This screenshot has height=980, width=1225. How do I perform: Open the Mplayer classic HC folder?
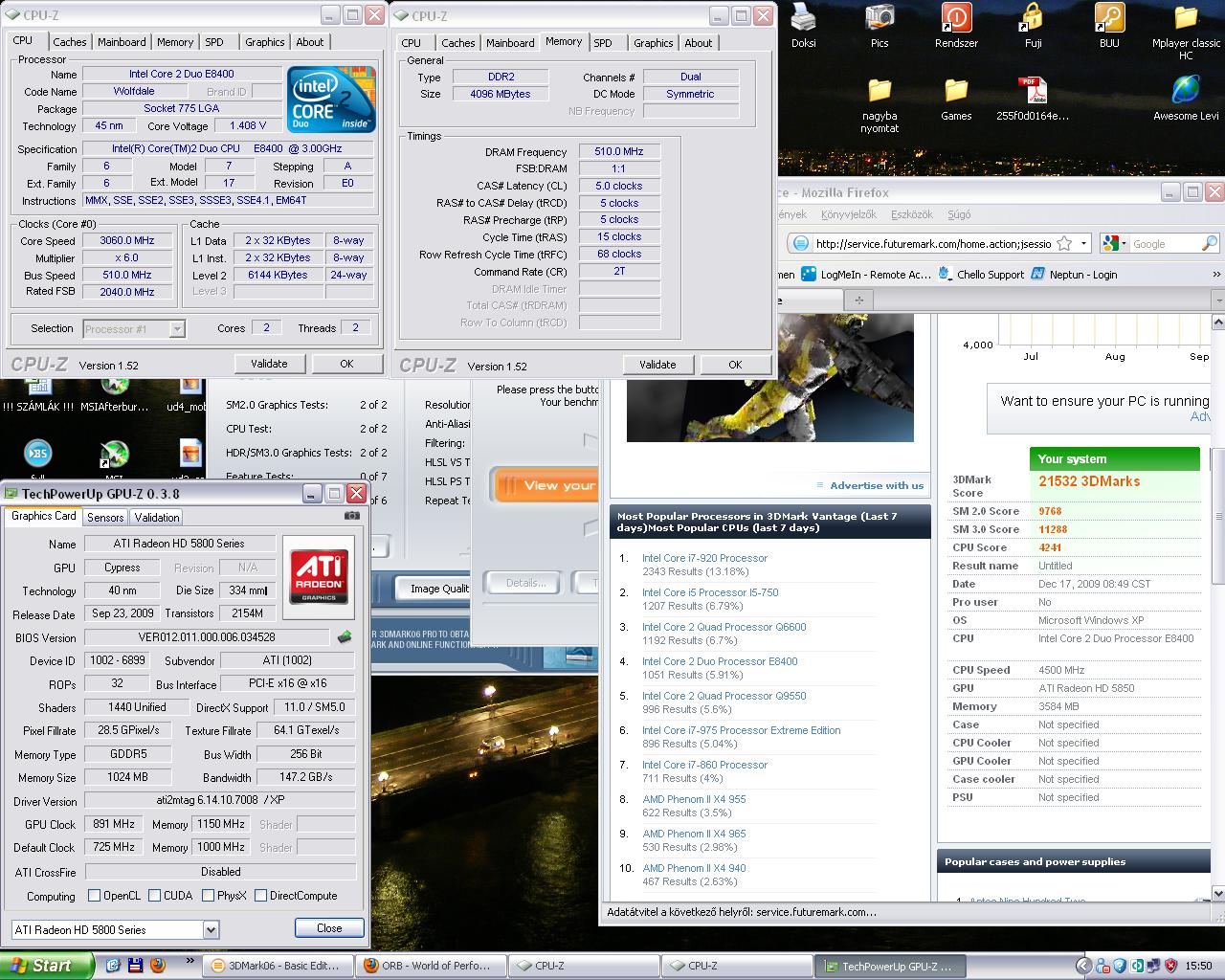[x=1186, y=17]
